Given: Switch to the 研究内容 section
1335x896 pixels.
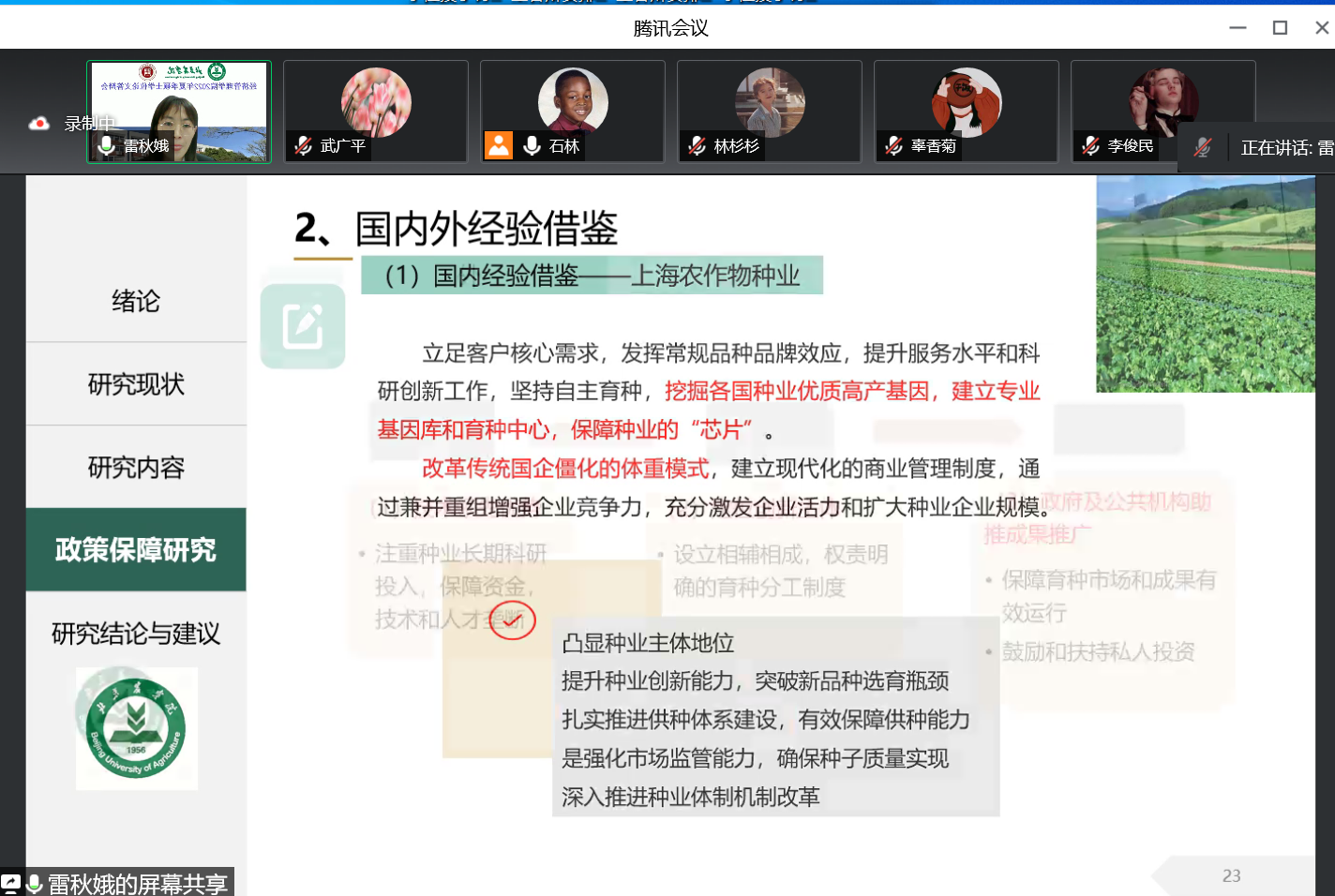Looking at the screenshot, I should tap(136, 467).
